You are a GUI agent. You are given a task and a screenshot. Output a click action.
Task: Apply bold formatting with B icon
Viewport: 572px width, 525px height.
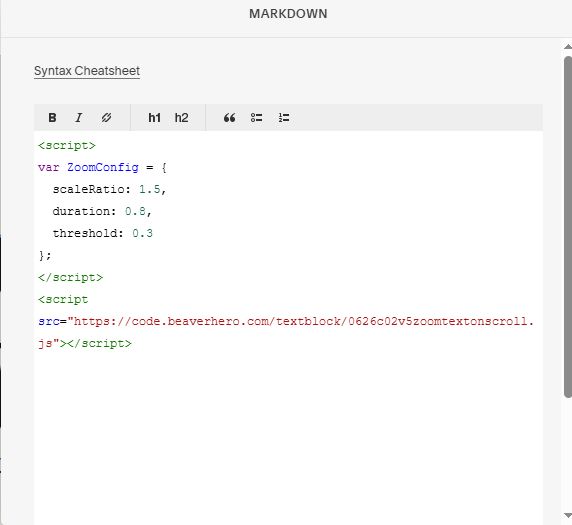pos(52,117)
